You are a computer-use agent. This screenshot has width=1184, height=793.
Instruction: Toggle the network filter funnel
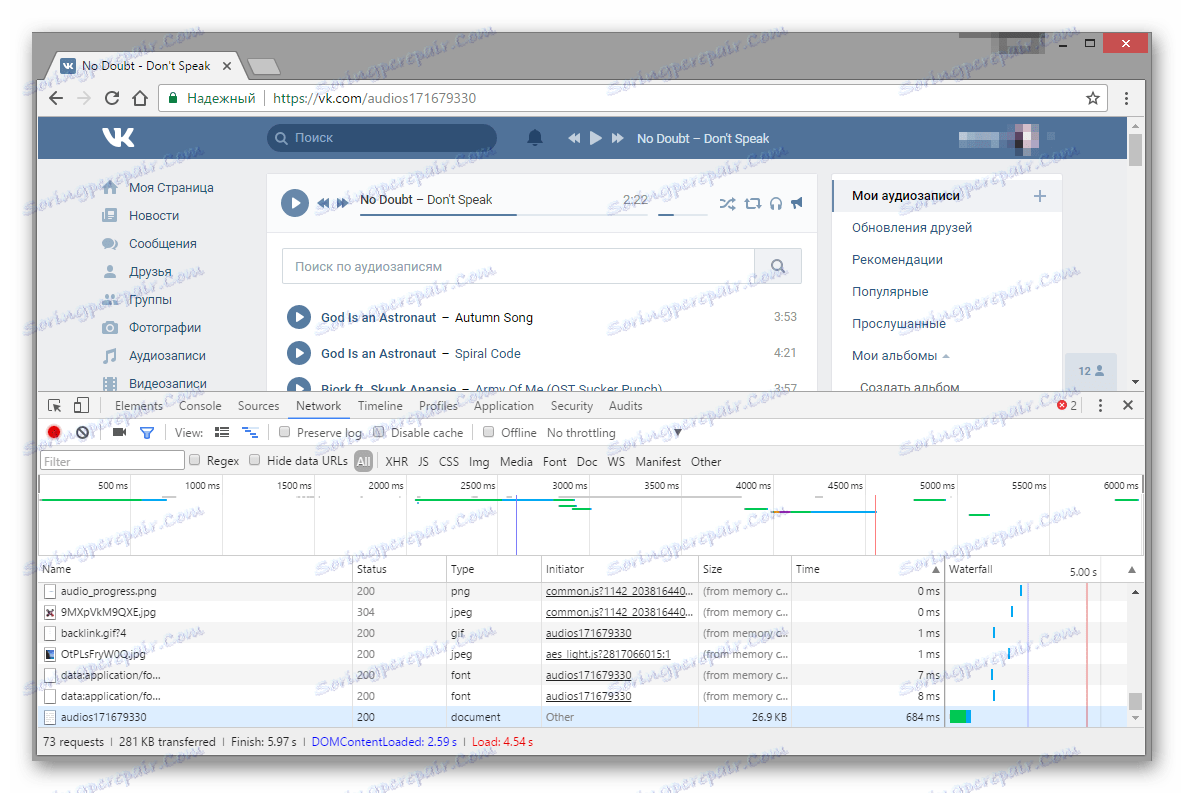[146, 433]
